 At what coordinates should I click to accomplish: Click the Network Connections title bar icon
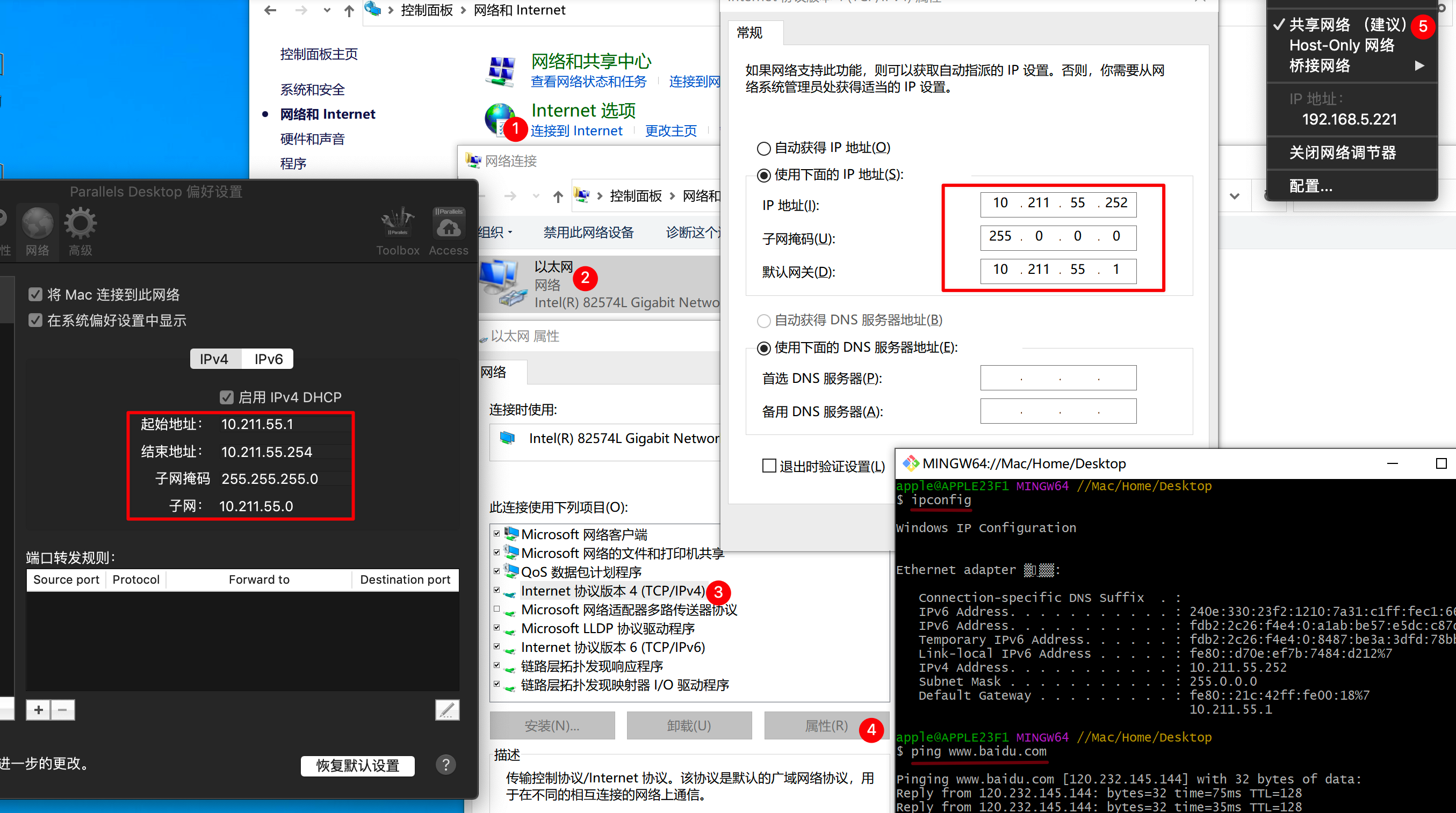(x=473, y=161)
